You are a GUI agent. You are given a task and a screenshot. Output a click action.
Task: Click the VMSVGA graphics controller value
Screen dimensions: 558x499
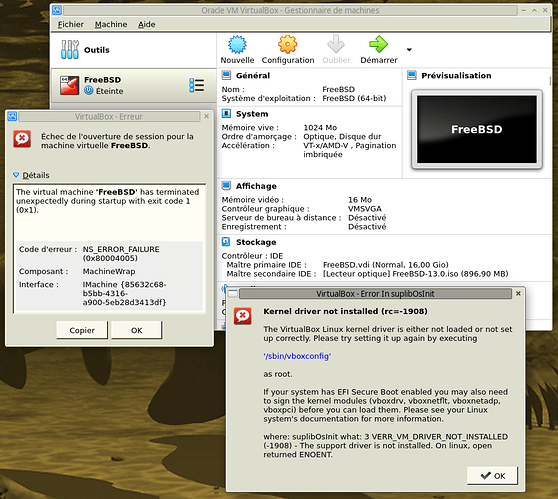[365, 209]
